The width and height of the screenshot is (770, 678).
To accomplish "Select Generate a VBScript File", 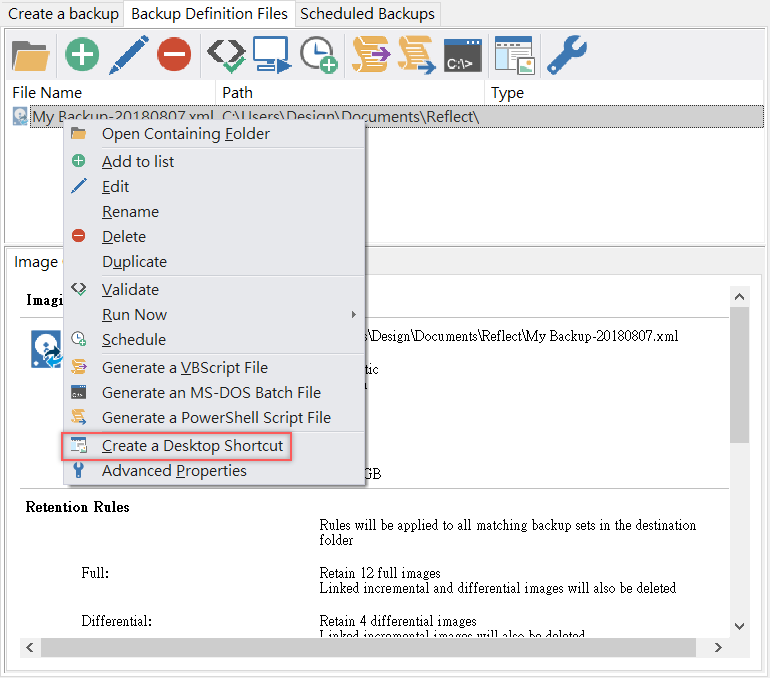I will coord(214,368).
